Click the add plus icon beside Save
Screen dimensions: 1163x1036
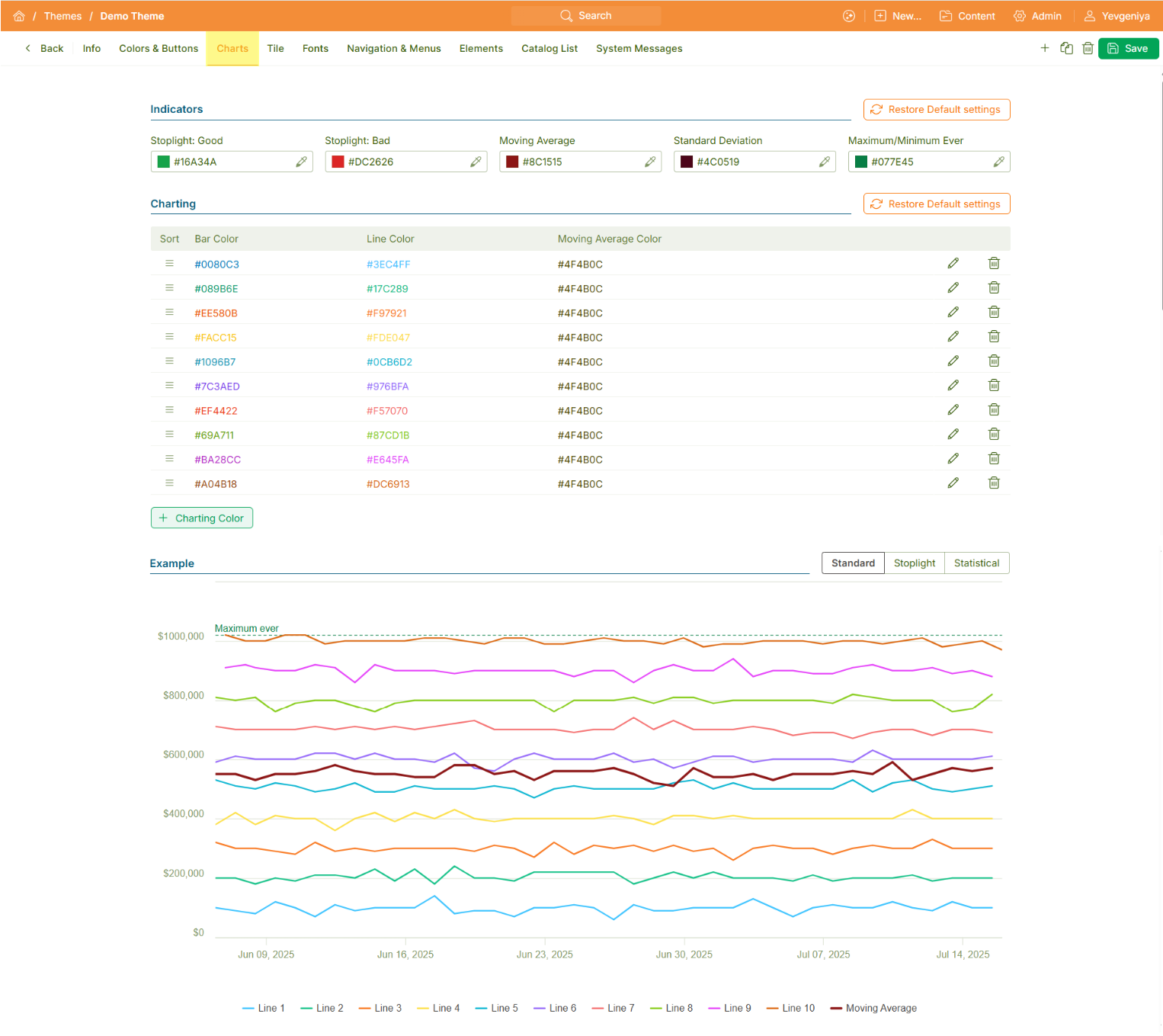1044,48
